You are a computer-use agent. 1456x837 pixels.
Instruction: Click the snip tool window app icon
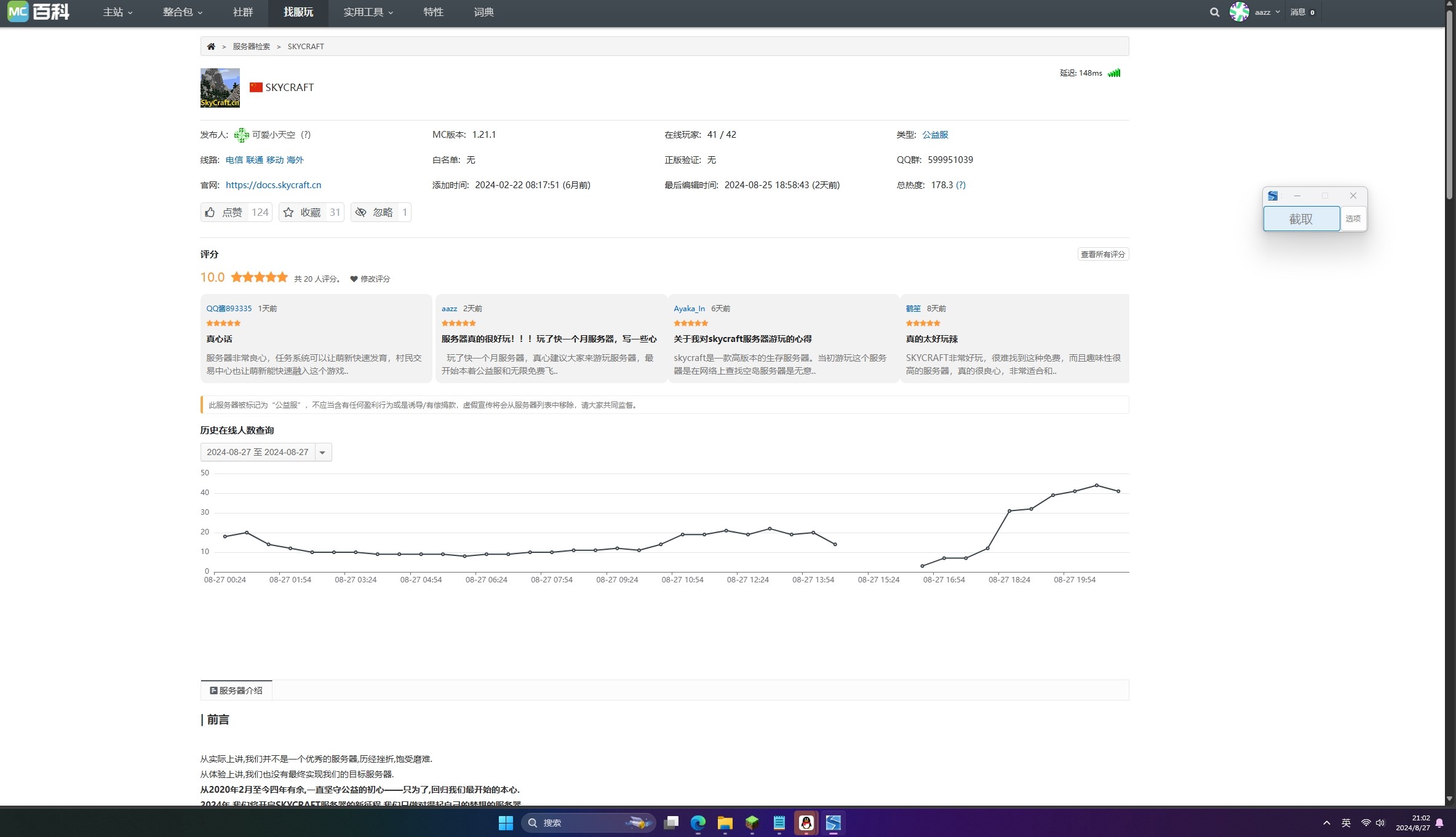pos(1273,196)
